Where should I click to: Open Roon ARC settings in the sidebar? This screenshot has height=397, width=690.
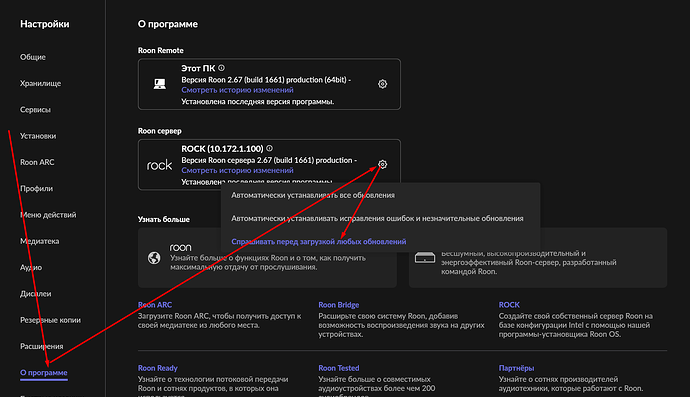[x=37, y=162]
